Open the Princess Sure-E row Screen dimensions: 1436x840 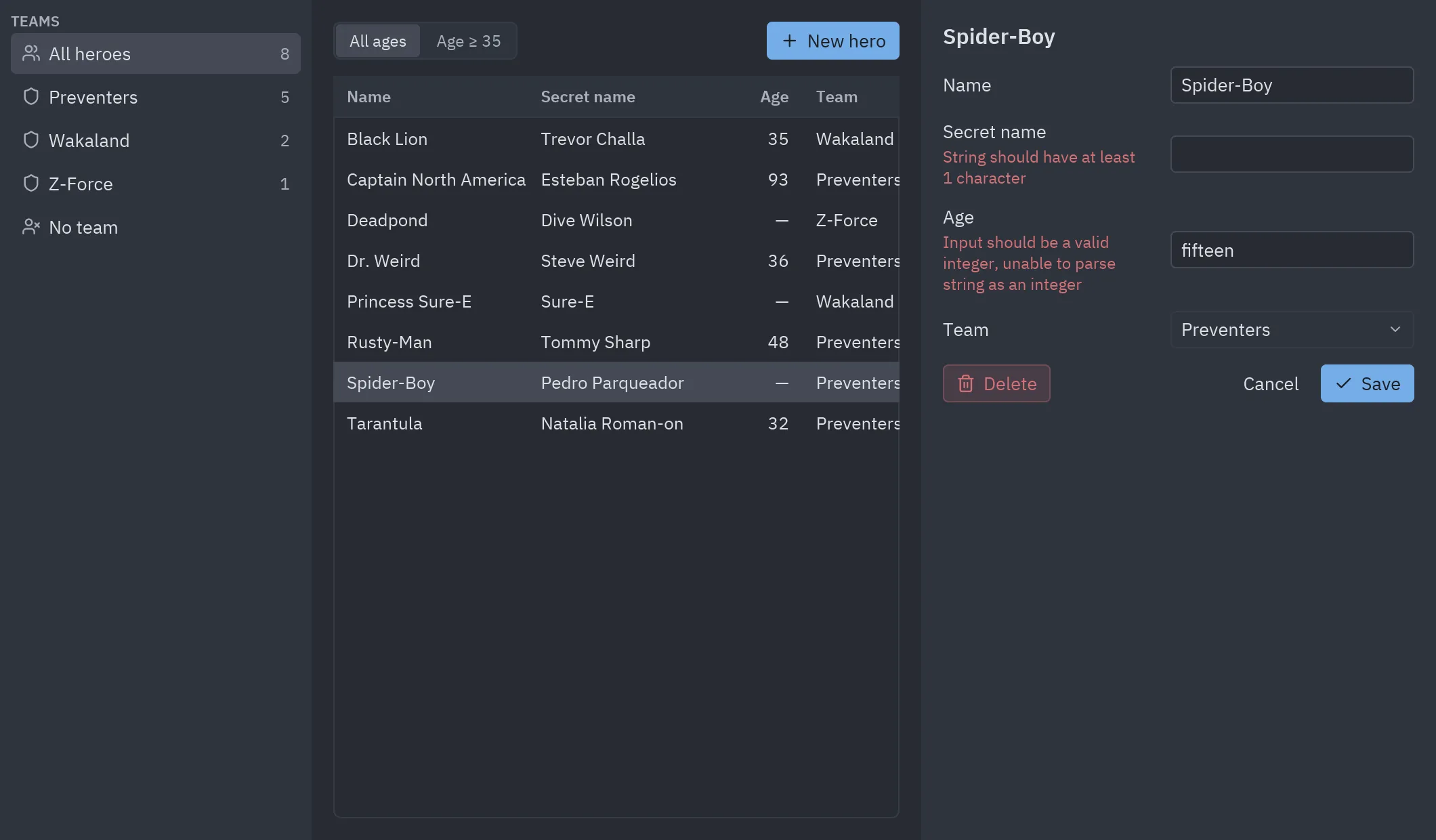pyautogui.click(x=616, y=301)
